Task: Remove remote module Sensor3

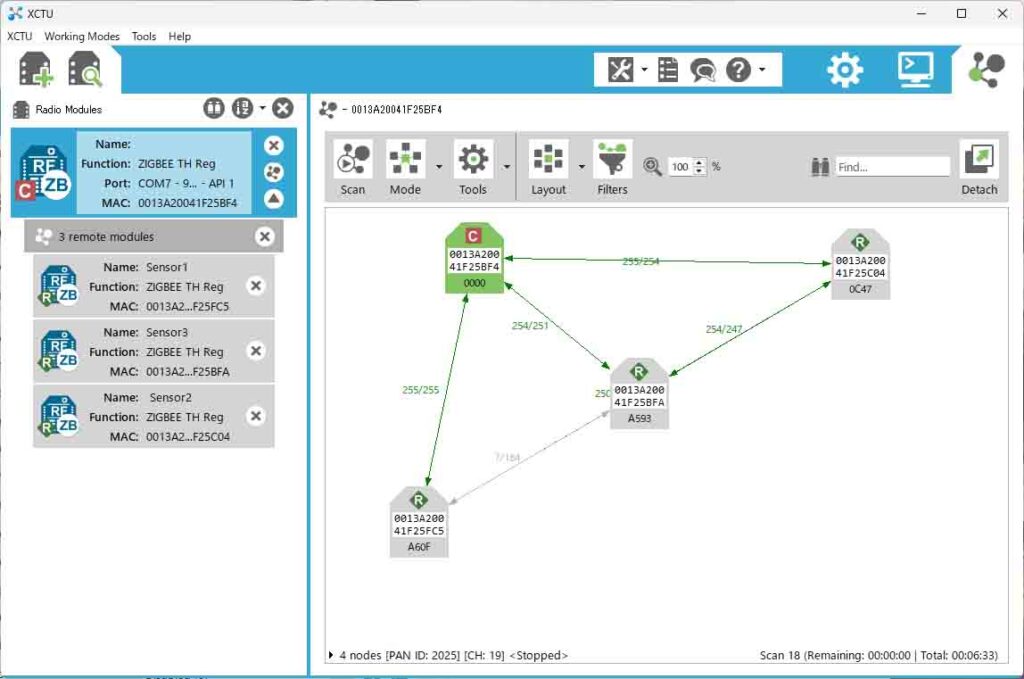Action: (x=256, y=351)
